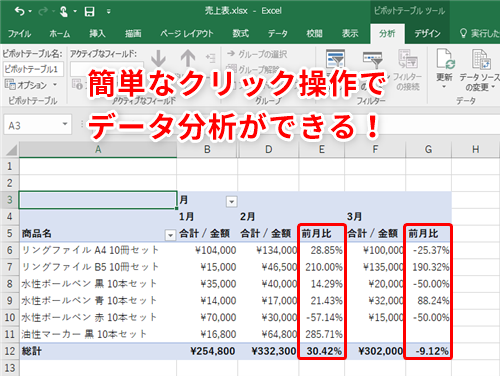This screenshot has width=500, height=376.
Task: Click the Select All corner triangle
Action: pos(11,150)
